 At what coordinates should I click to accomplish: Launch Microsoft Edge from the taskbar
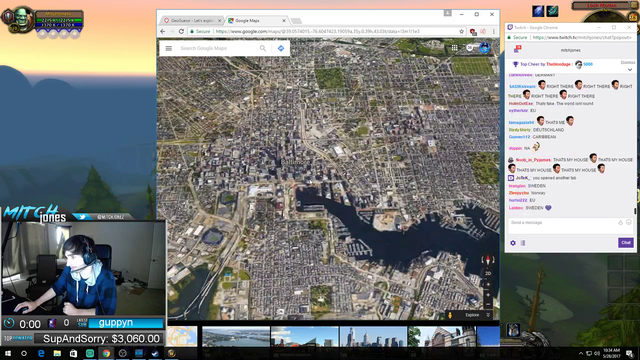(x=41, y=353)
